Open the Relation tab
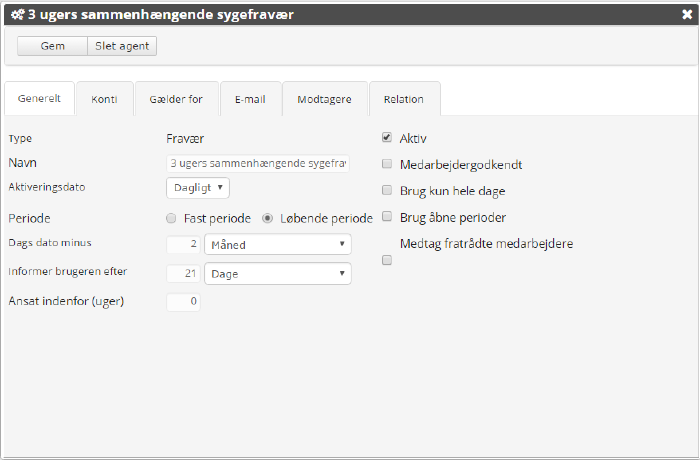 (404, 99)
